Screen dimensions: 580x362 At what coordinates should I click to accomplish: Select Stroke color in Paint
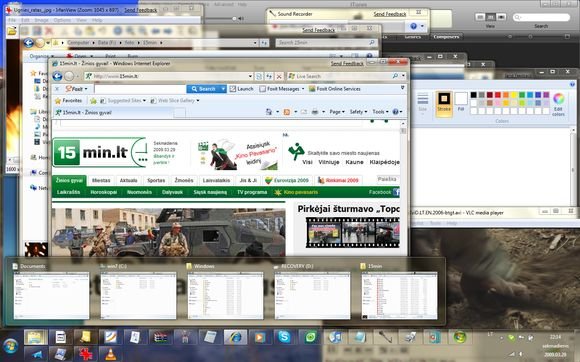point(444,103)
